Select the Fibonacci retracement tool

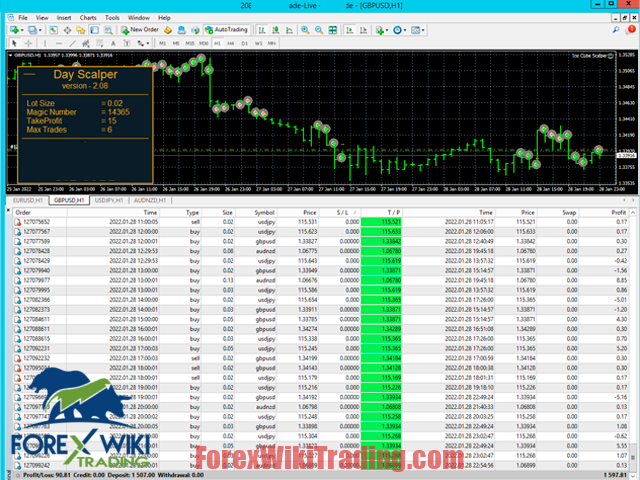pos(99,43)
